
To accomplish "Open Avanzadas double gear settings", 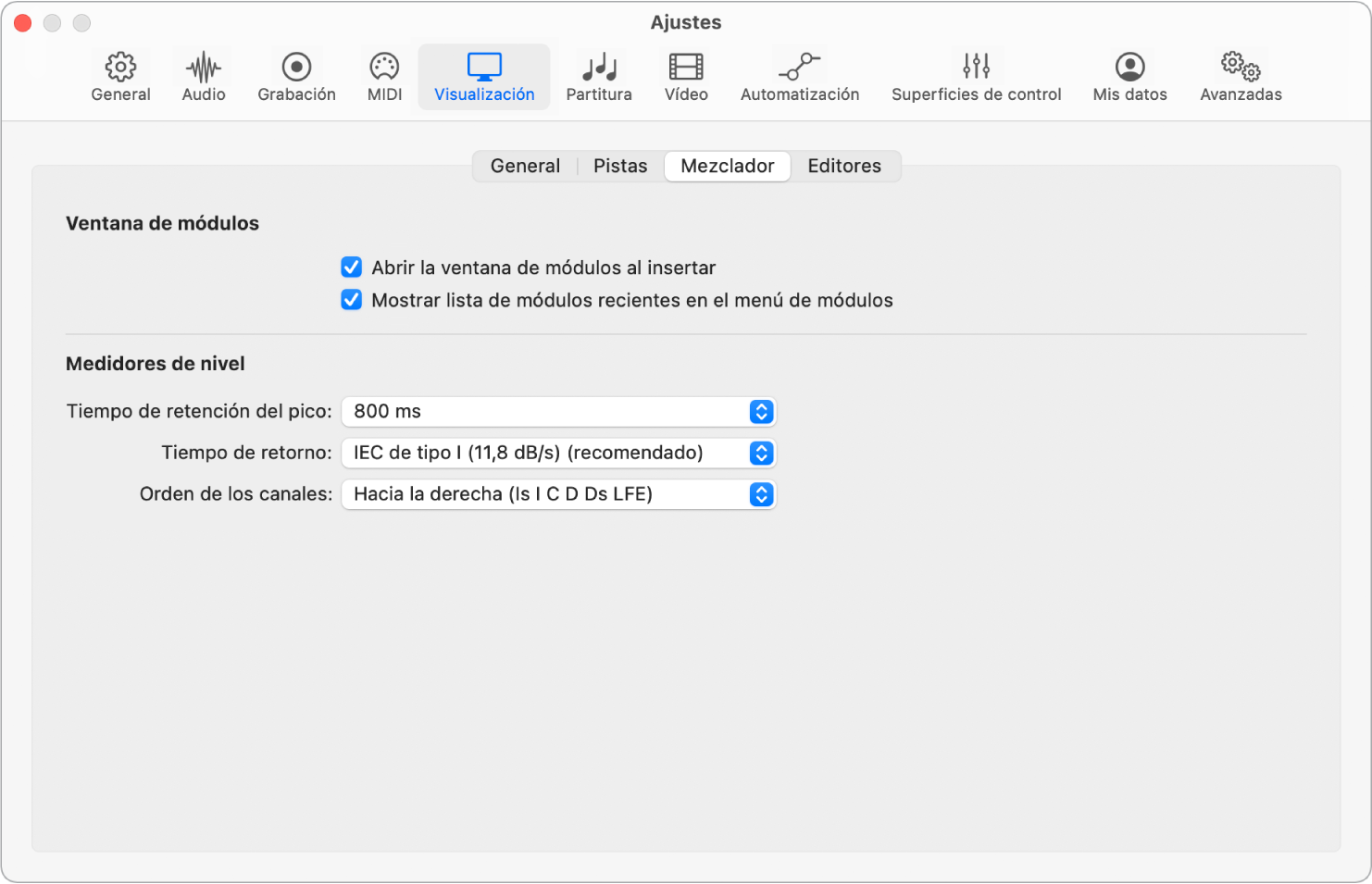I will pos(1241,77).
